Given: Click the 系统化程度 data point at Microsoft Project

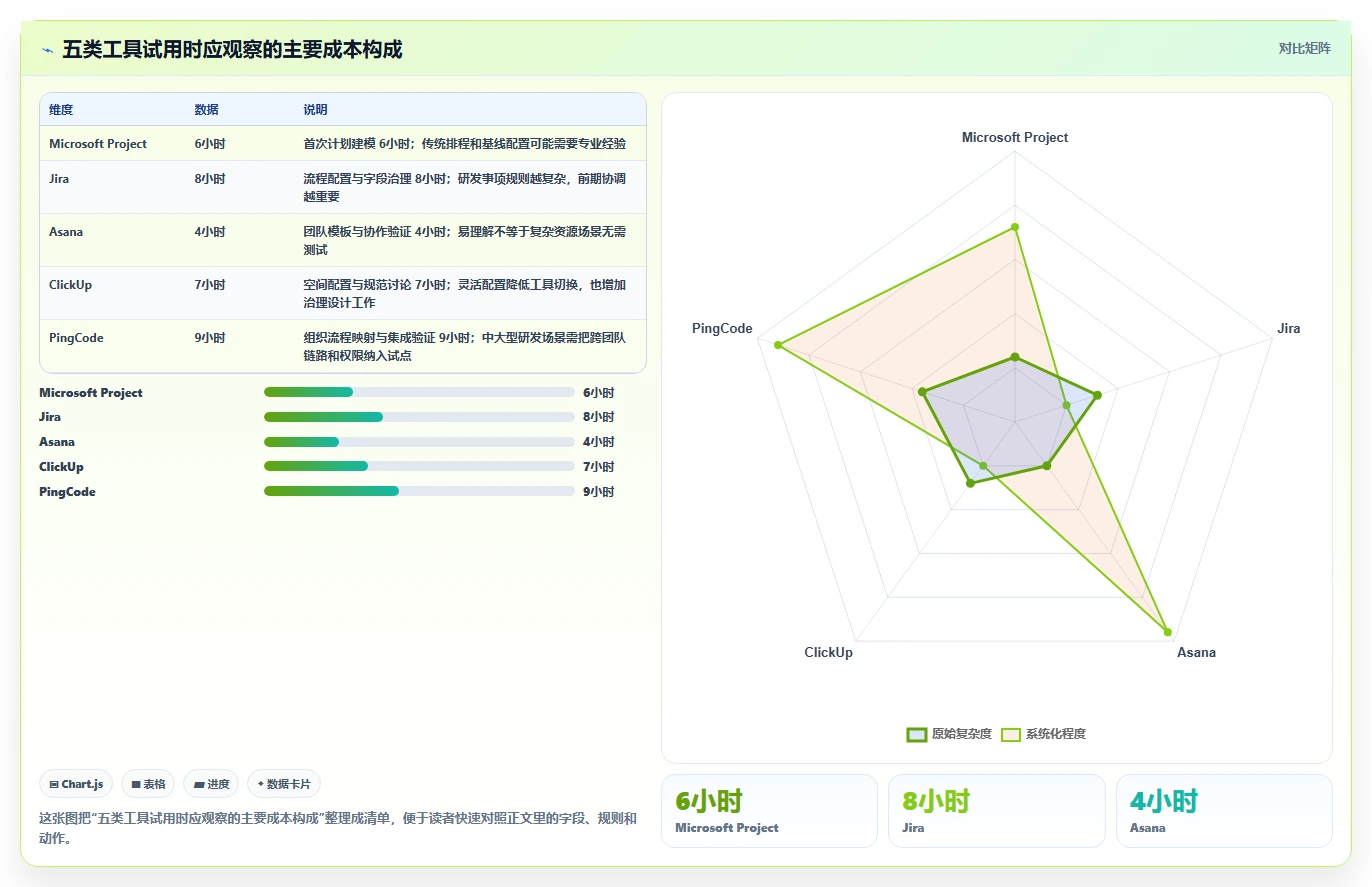Looking at the screenshot, I should (x=1015, y=227).
